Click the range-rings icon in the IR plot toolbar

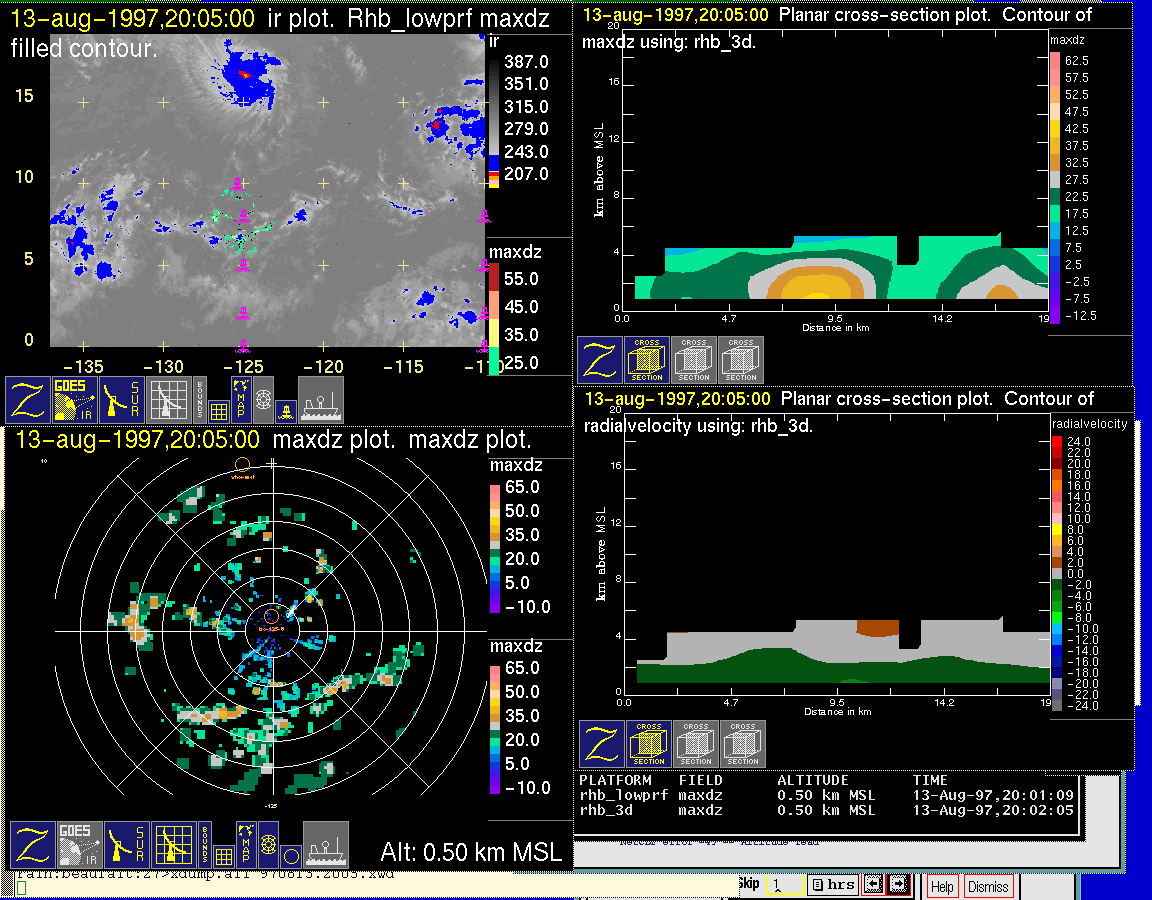[264, 399]
